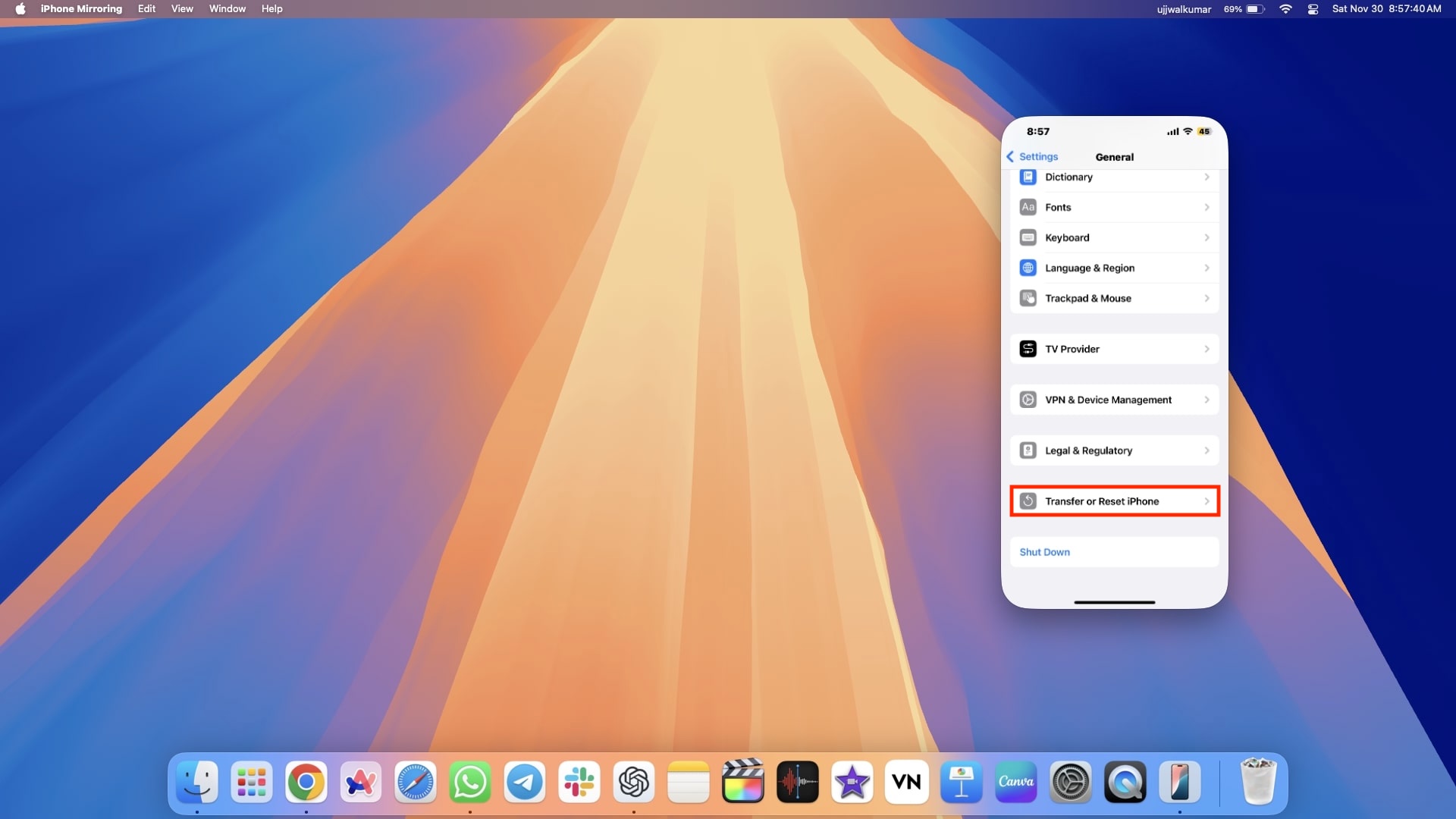The image size is (1456, 819).
Task: Expand Language & Region via its chevron
Action: click(1207, 268)
